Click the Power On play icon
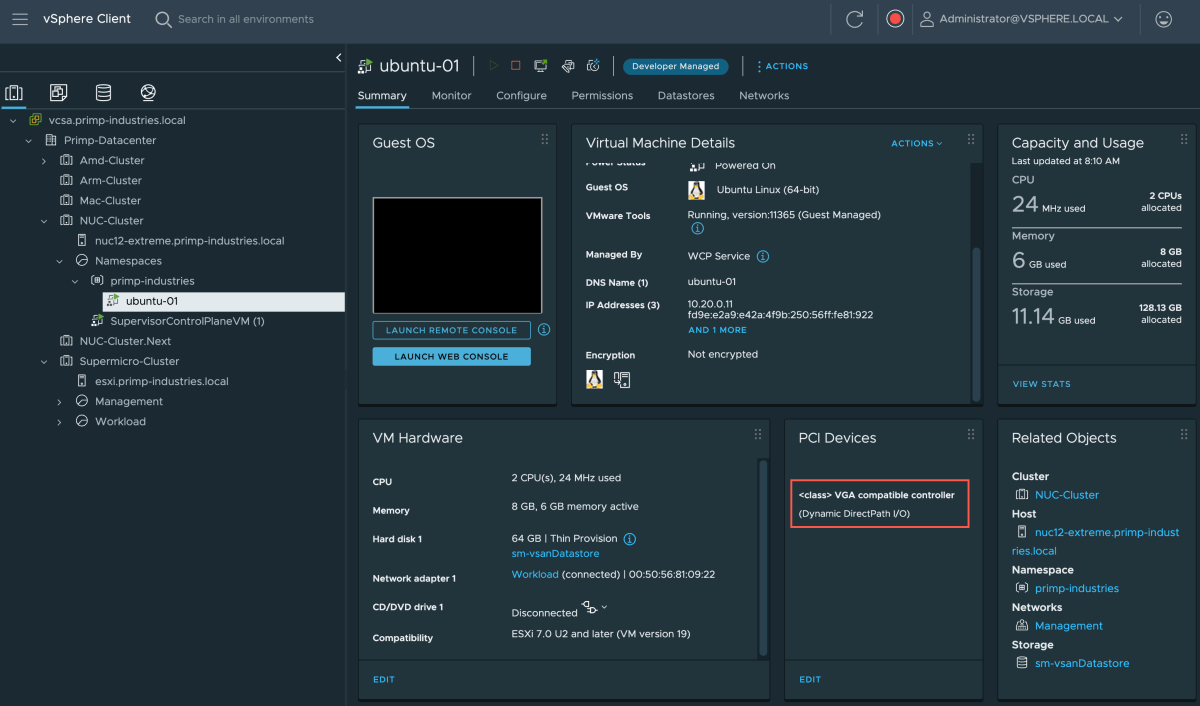 click(493, 66)
